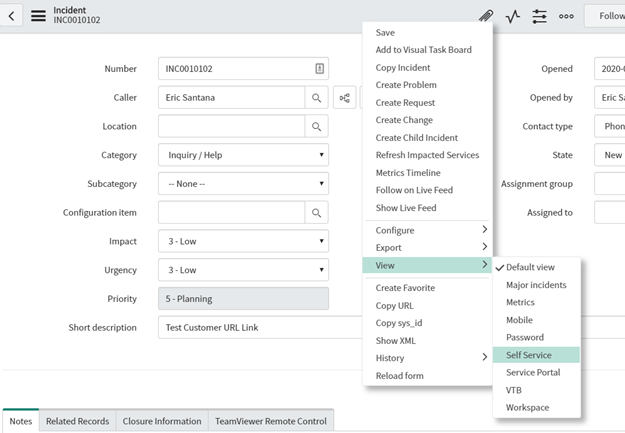Switch to the Workspace view

click(x=537, y=407)
